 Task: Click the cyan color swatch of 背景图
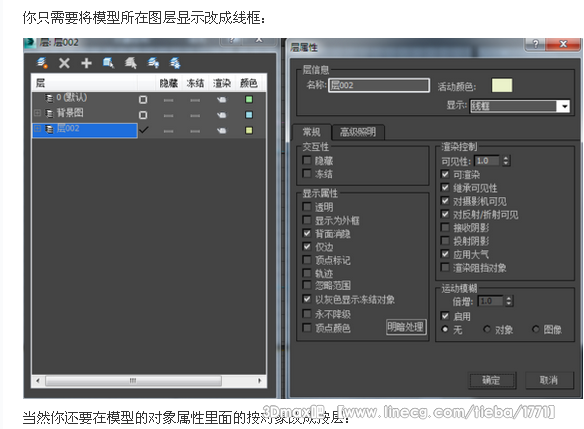(x=249, y=115)
